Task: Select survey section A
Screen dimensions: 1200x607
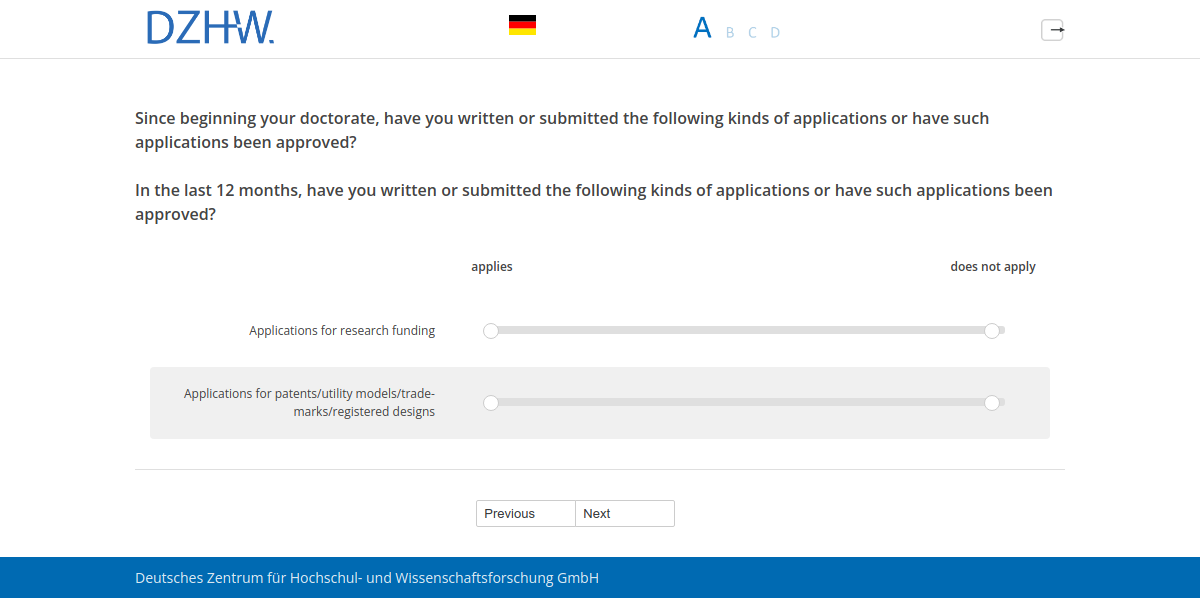Action: pyautogui.click(x=703, y=27)
